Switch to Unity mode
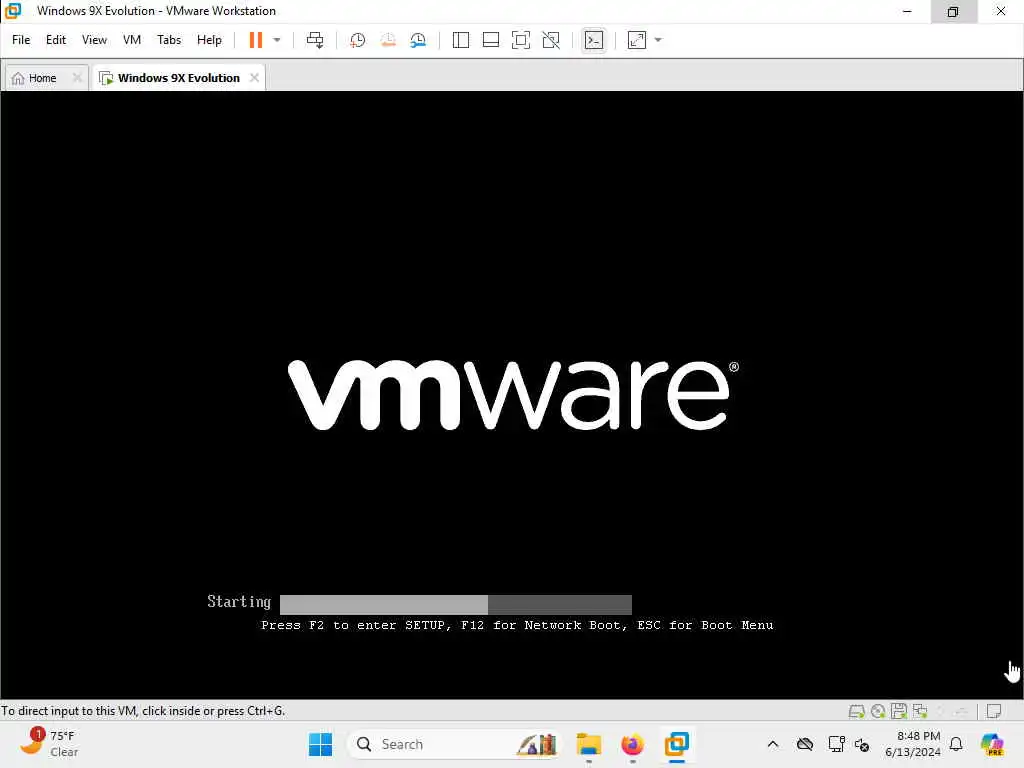Image resolution: width=1024 pixels, height=768 pixels. tap(551, 40)
